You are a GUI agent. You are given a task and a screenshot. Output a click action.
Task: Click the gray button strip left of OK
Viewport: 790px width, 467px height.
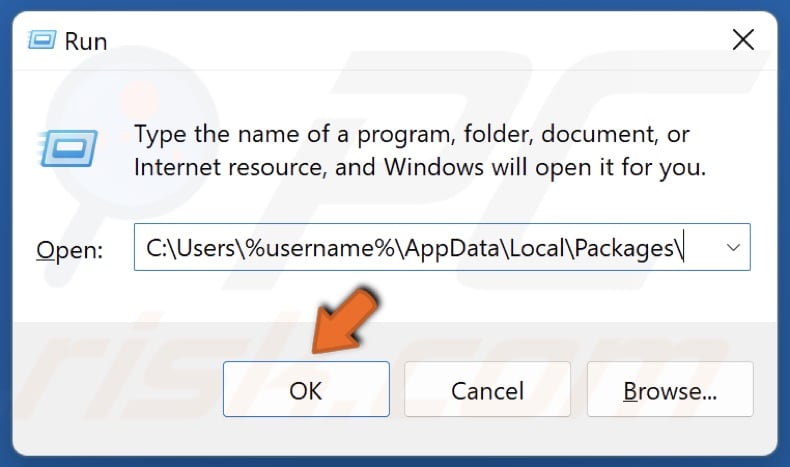click(118, 389)
